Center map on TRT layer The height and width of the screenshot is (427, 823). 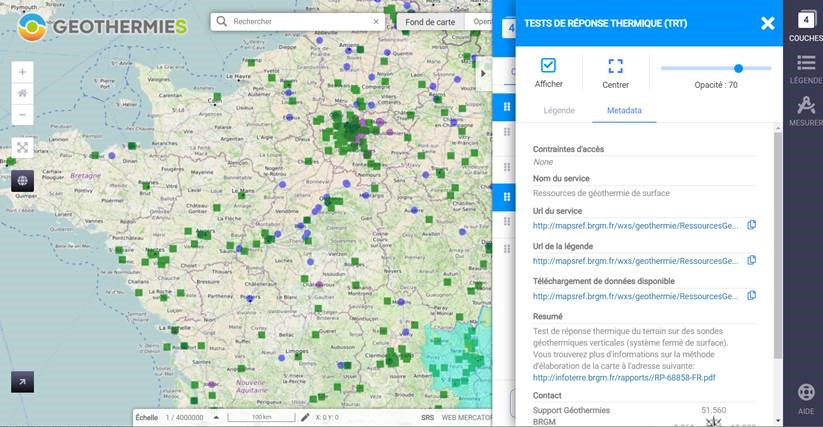pyautogui.click(x=615, y=72)
